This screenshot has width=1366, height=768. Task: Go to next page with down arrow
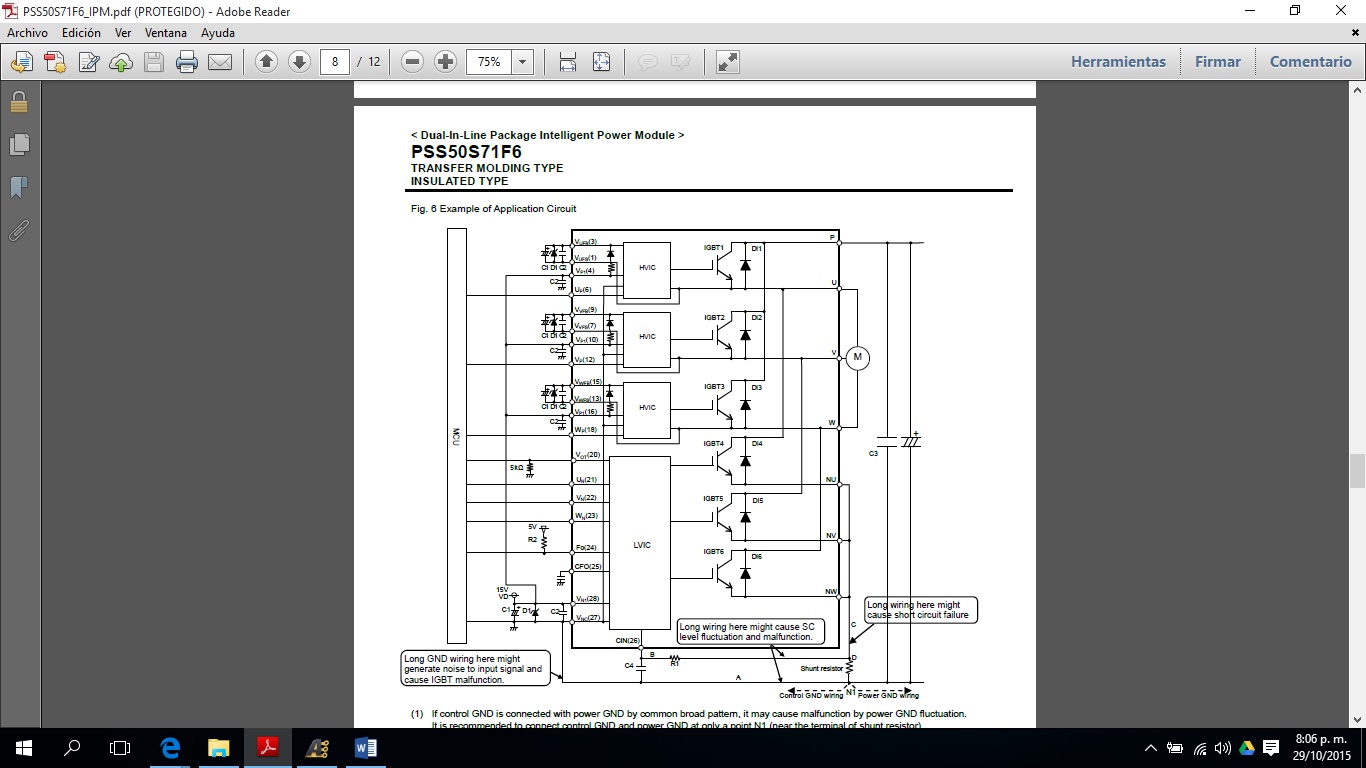pos(299,62)
